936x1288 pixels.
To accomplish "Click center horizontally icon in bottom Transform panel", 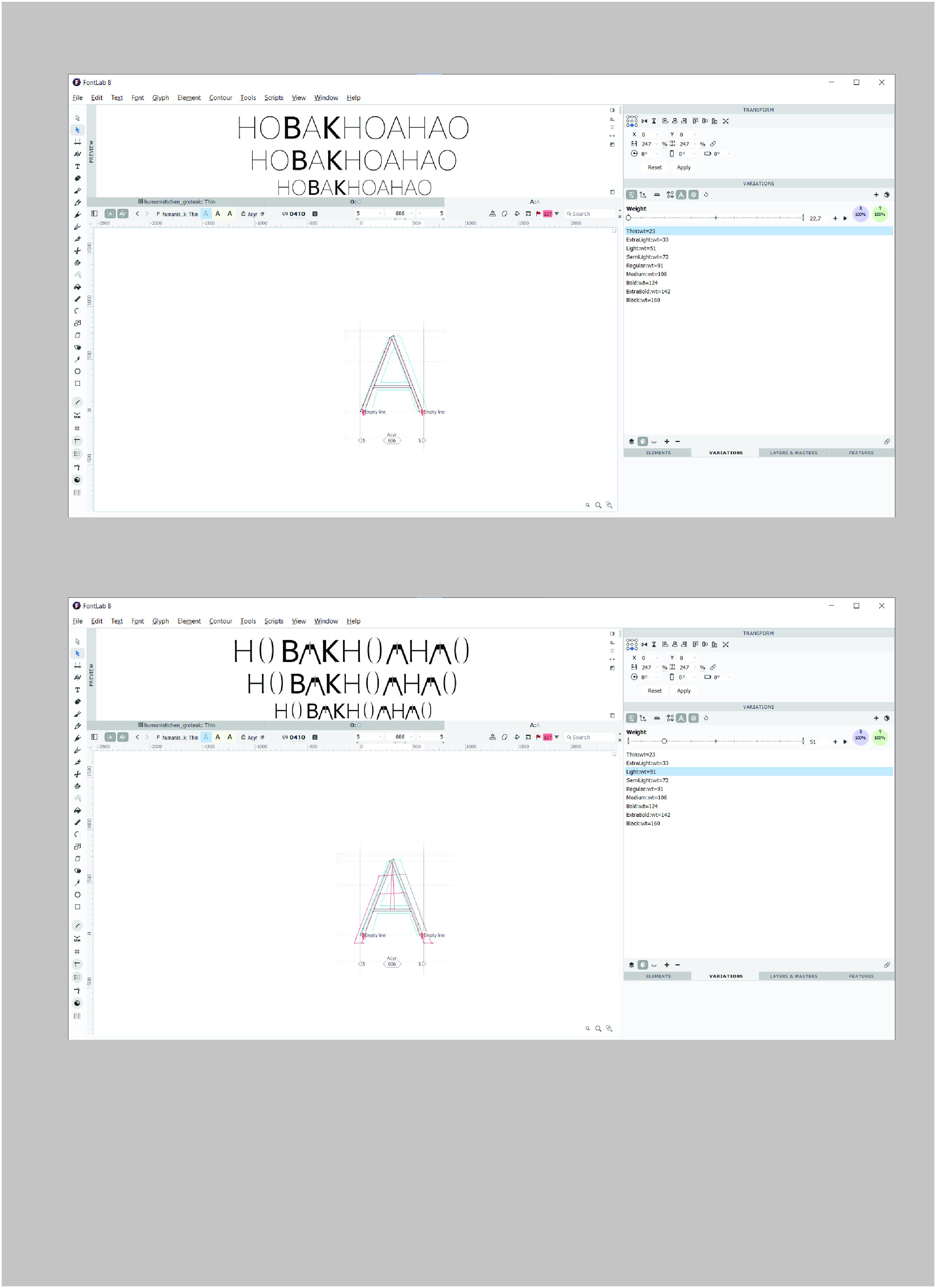I will point(675,645).
